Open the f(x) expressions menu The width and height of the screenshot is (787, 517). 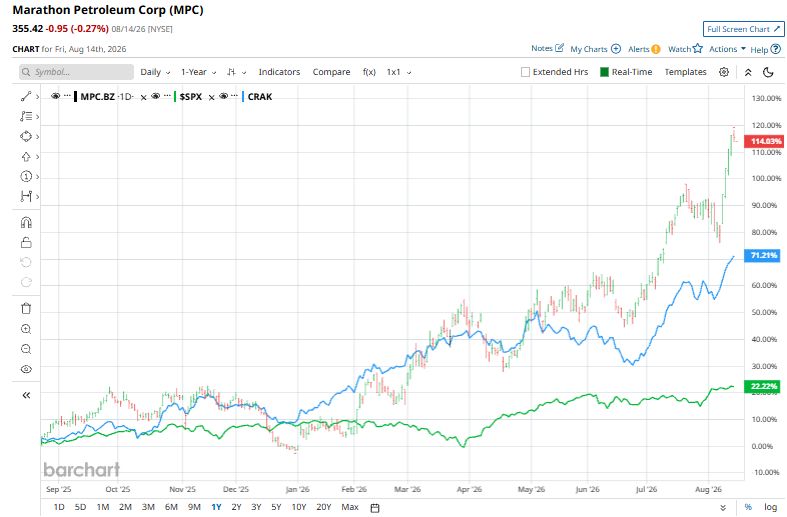(x=369, y=72)
